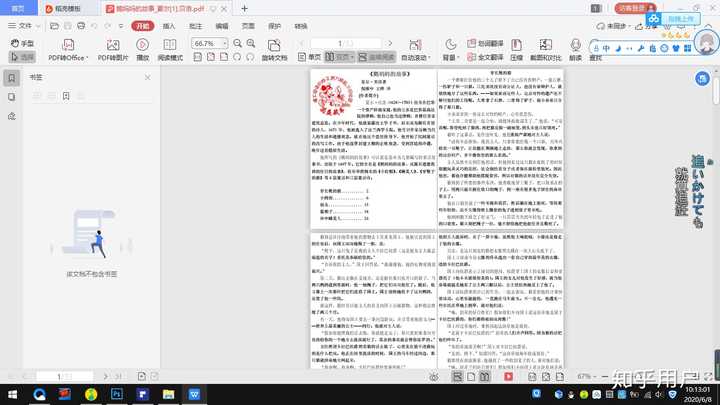This screenshot has width=720, height=405.
Task: Open the 插入 ribbon tab
Action: [169, 26]
